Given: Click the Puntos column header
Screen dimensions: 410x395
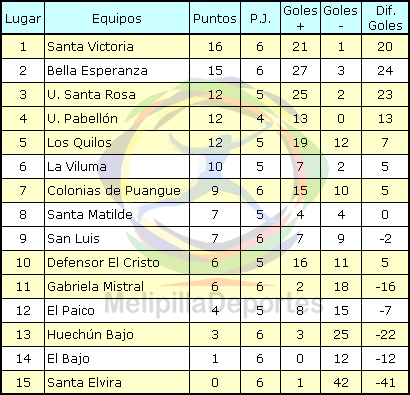Looking at the screenshot, I should (215, 18).
